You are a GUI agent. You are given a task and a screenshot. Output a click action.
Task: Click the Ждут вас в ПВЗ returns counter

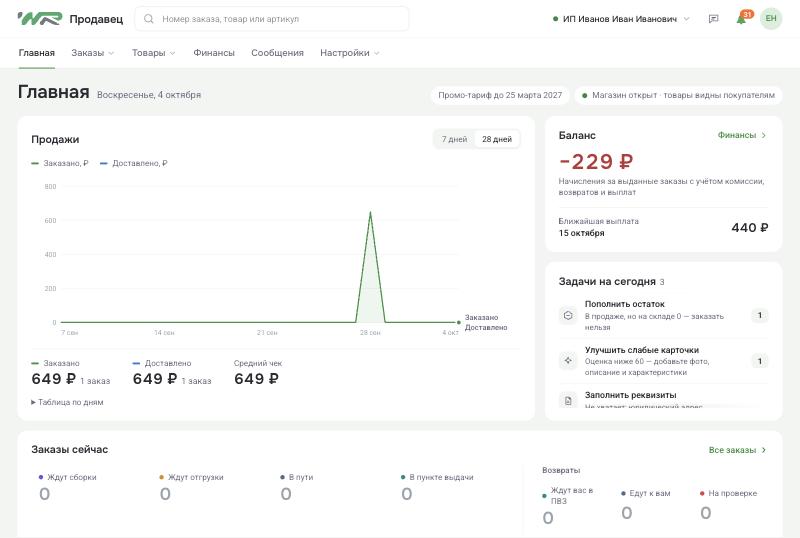tap(570, 506)
